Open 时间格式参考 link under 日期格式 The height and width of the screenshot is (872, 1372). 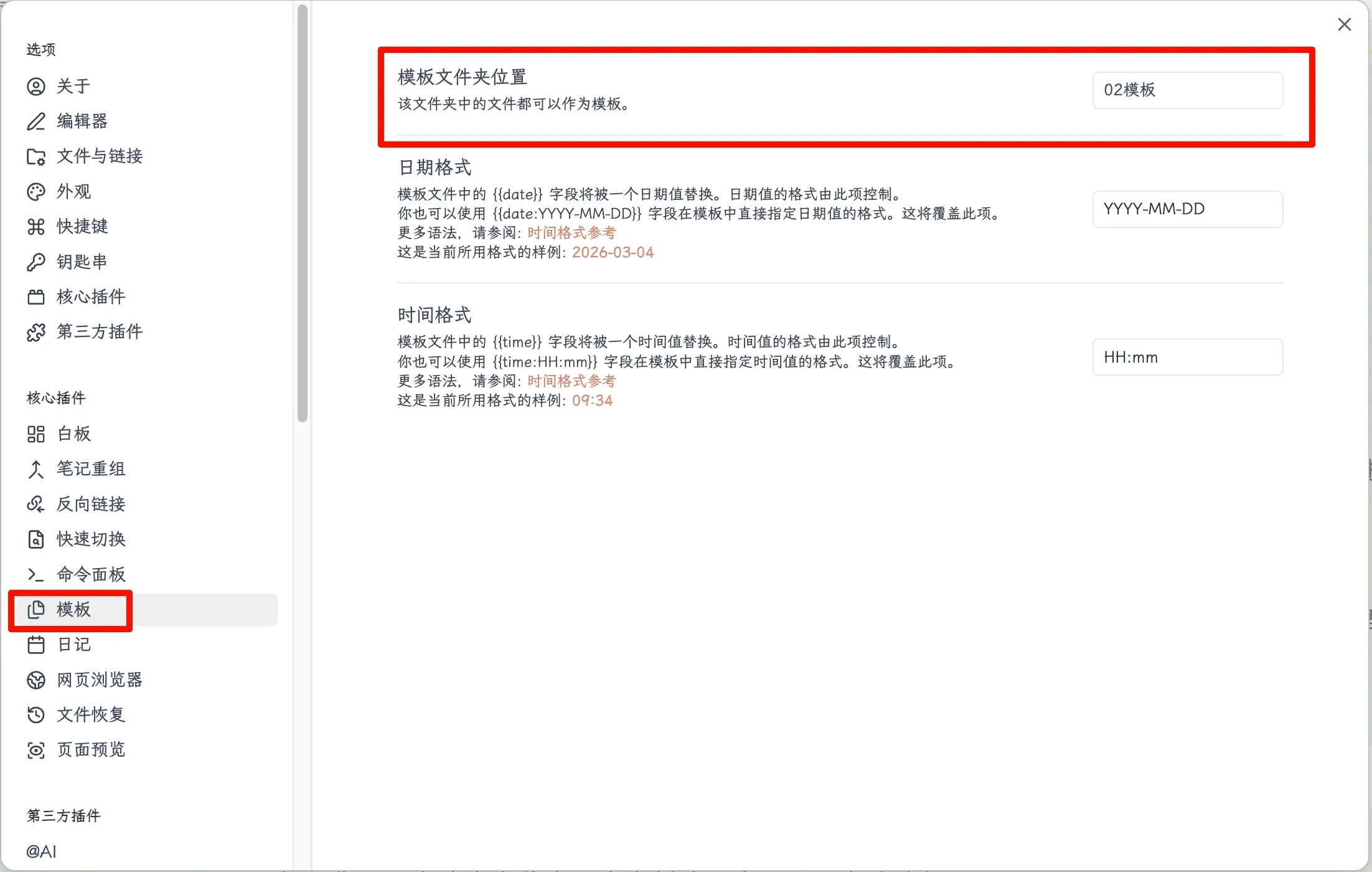(x=571, y=233)
